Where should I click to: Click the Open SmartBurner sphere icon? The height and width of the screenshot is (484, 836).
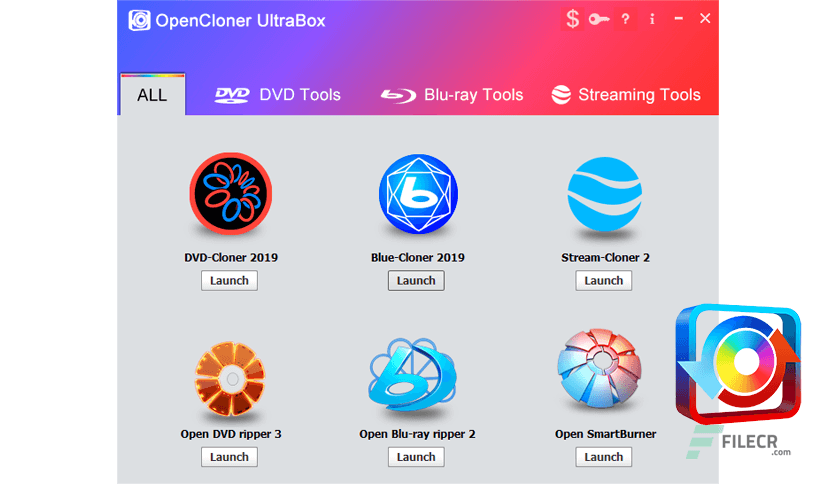click(x=600, y=368)
